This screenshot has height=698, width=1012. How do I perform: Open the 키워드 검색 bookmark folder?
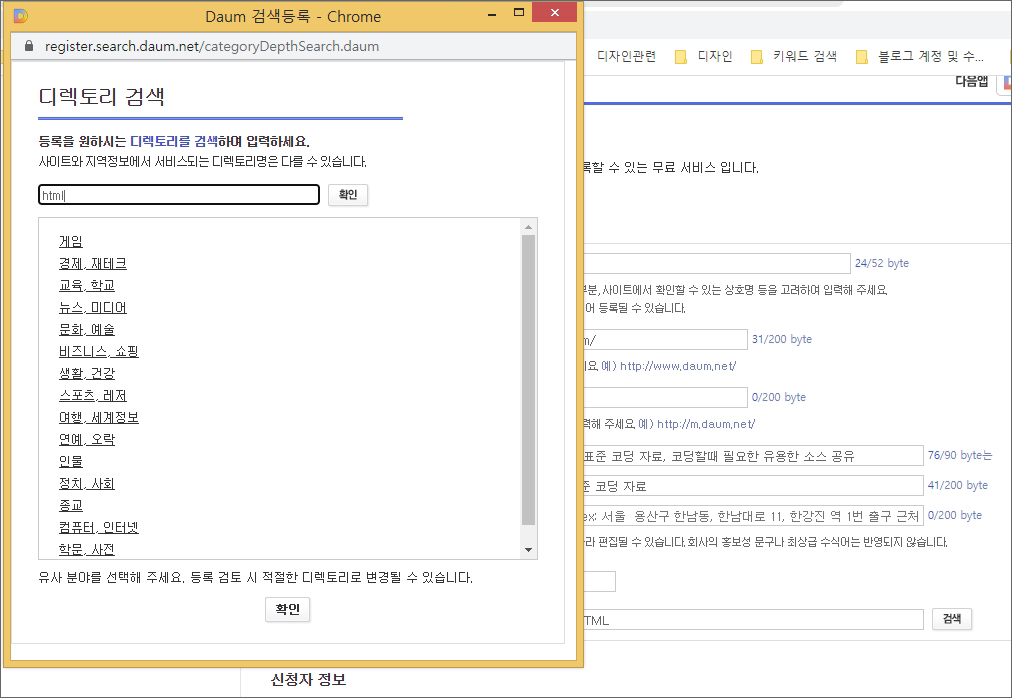pyautogui.click(x=794, y=57)
